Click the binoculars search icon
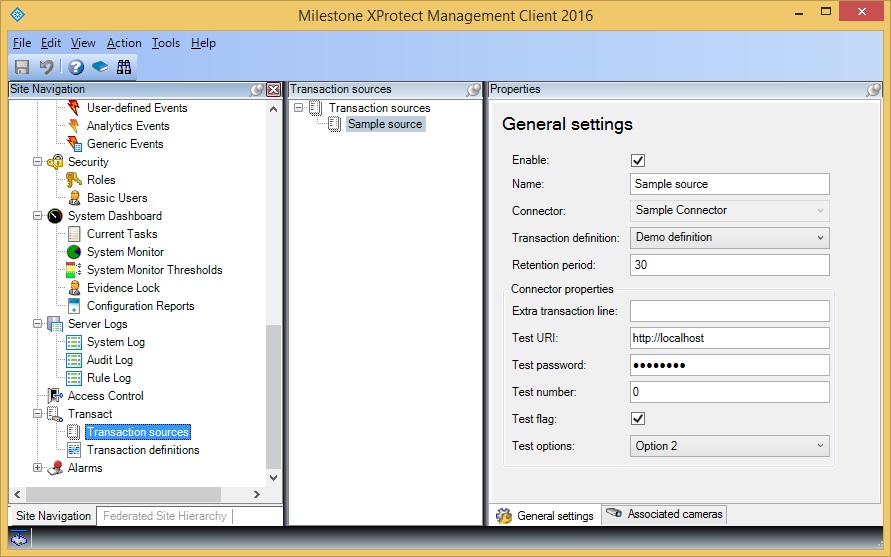This screenshot has width=891, height=557. [124, 67]
